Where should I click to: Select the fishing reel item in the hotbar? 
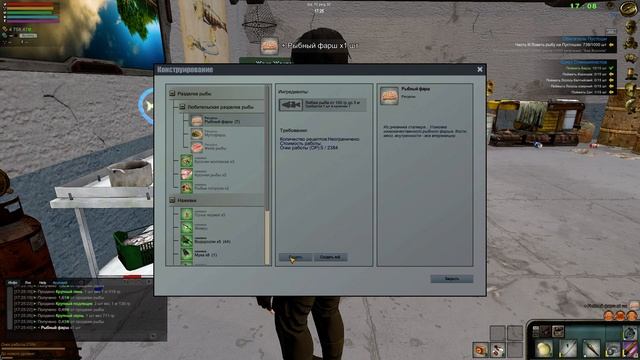coord(612,349)
